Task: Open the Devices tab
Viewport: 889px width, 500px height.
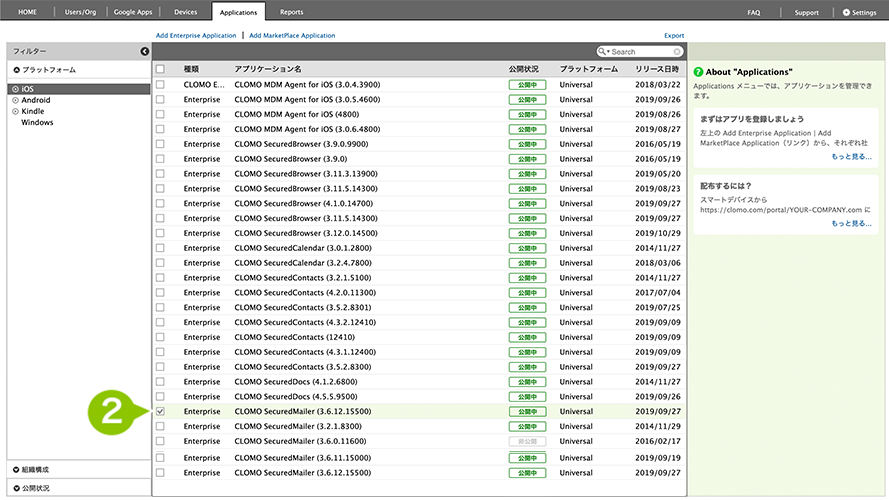Action: click(185, 12)
